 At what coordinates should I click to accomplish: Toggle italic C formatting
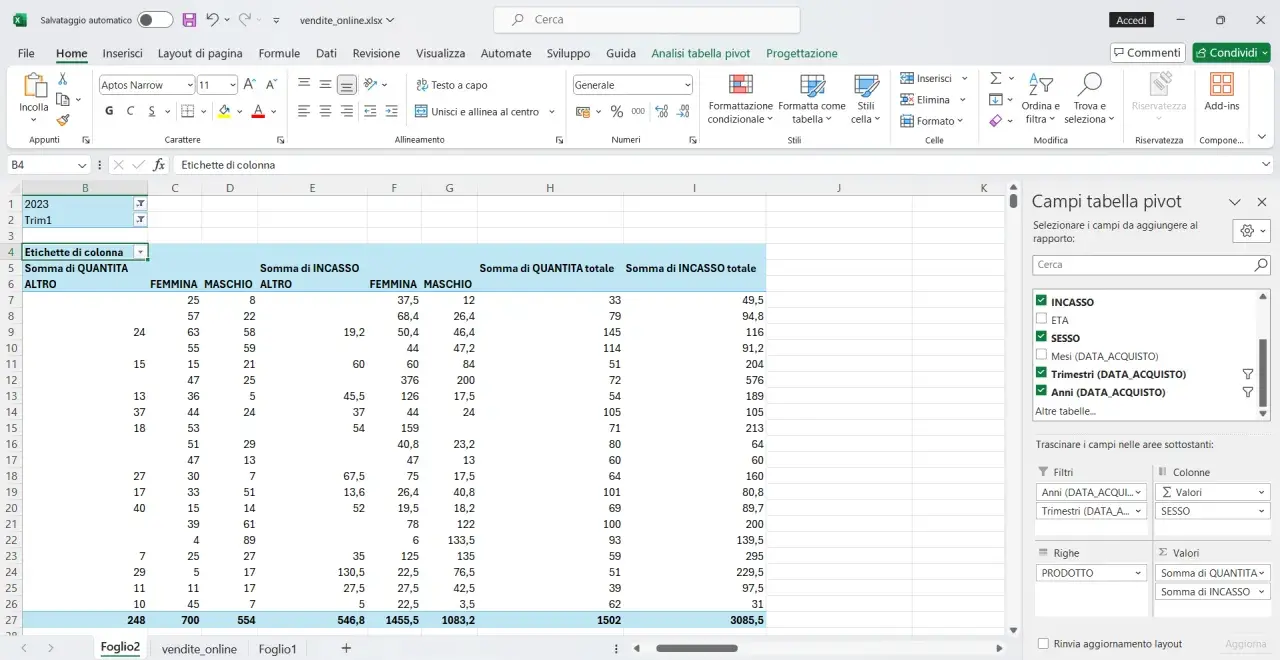click(130, 111)
